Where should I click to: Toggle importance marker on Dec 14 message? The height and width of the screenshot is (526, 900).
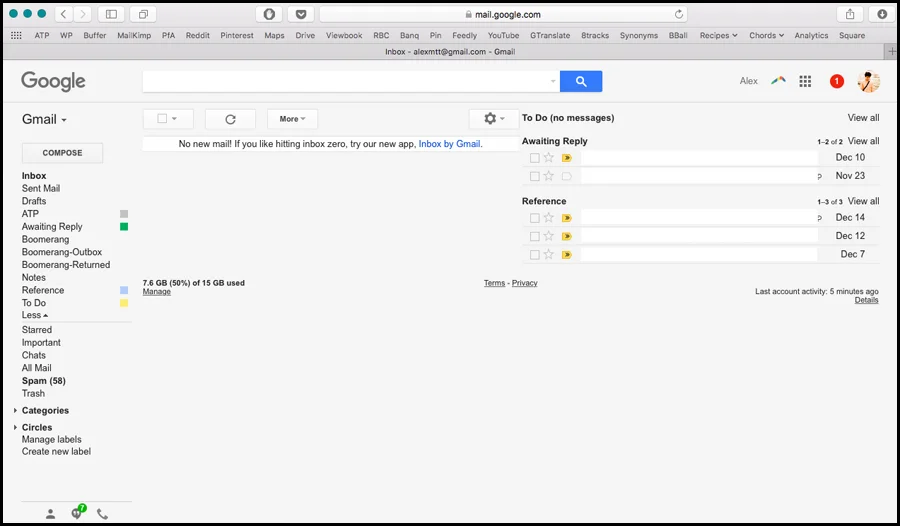coord(567,218)
